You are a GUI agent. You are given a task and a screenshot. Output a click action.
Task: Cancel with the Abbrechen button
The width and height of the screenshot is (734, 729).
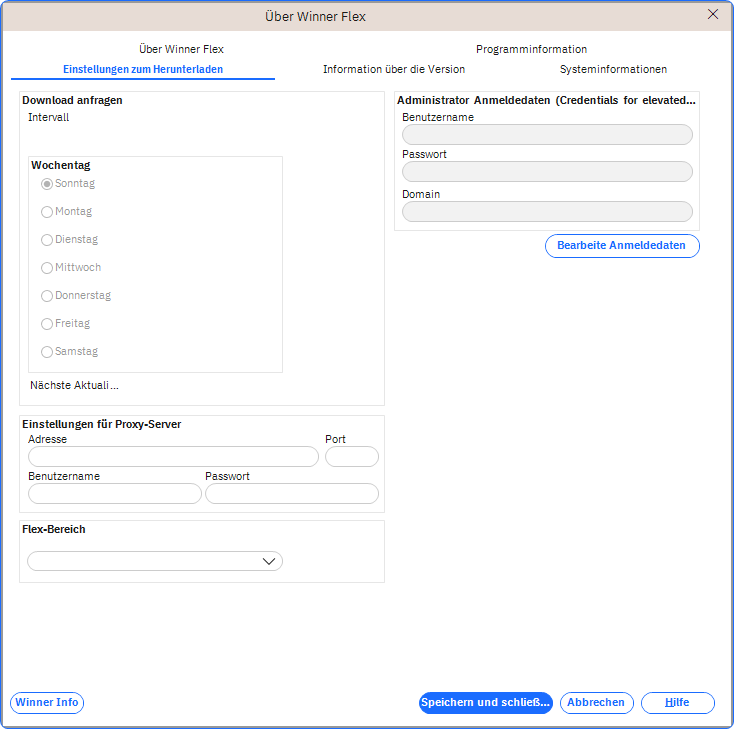click(x=596, y=703)
